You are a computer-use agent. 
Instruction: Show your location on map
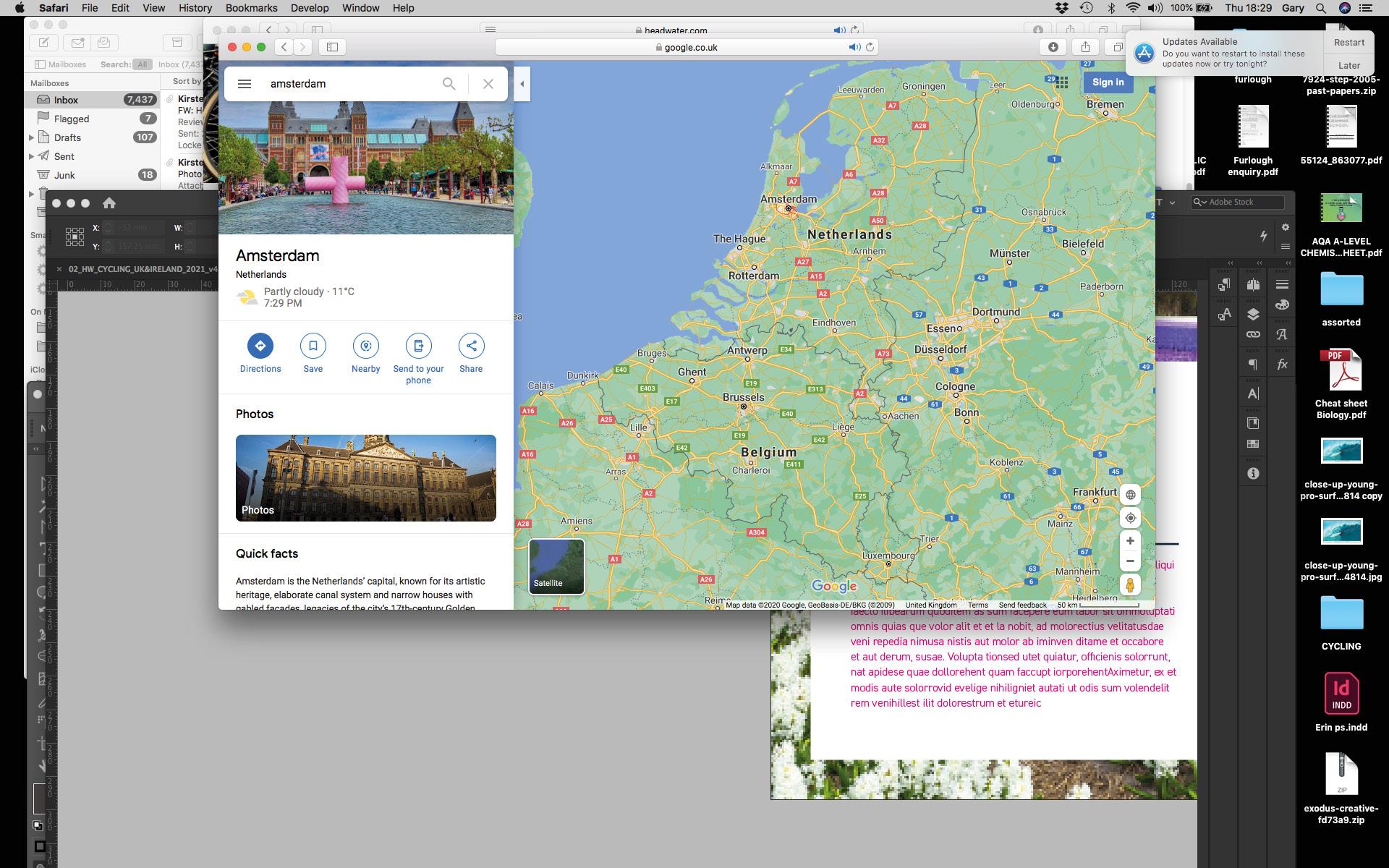[x=1130, y=518]
